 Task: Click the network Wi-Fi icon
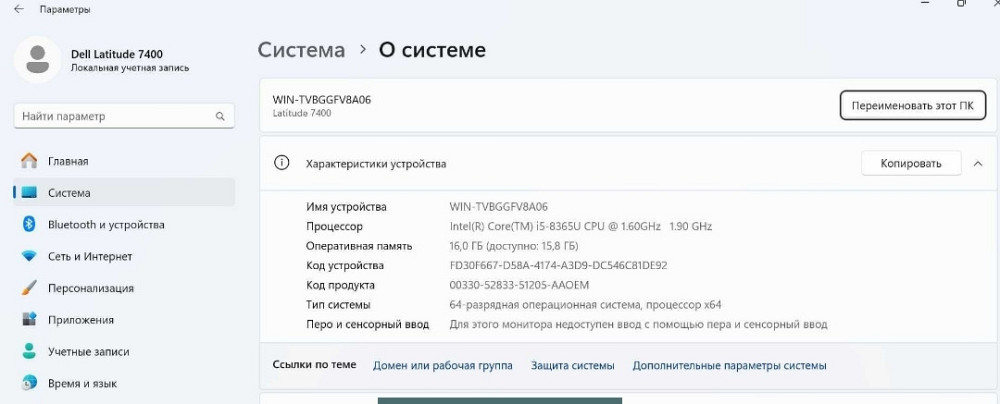29,257
